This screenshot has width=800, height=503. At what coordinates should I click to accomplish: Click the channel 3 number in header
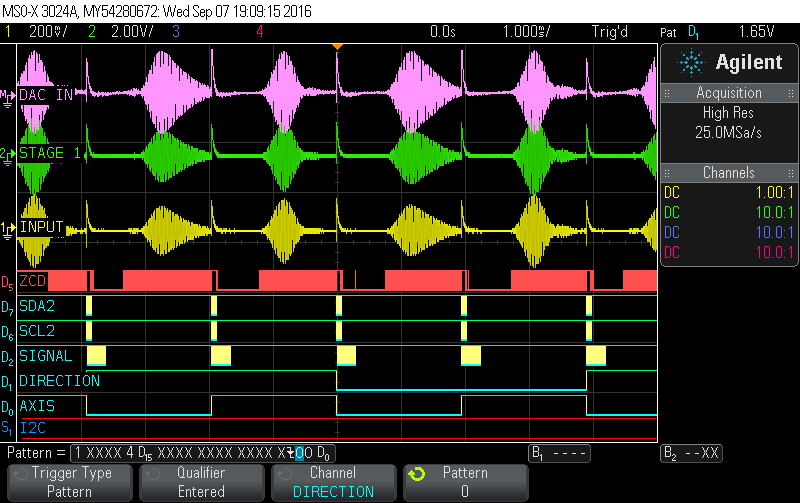pos(176,32)
